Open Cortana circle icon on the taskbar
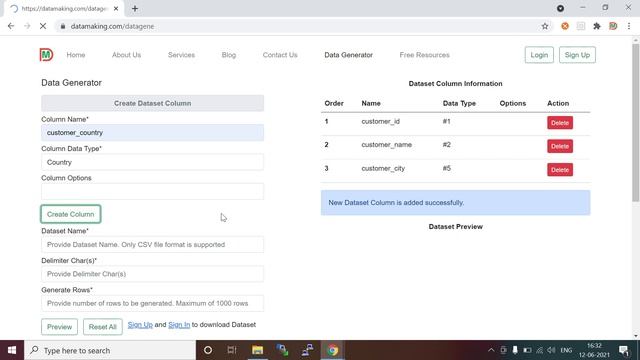Image resolution: width=640 pixels, height=360 pixels. click(208, 350)
